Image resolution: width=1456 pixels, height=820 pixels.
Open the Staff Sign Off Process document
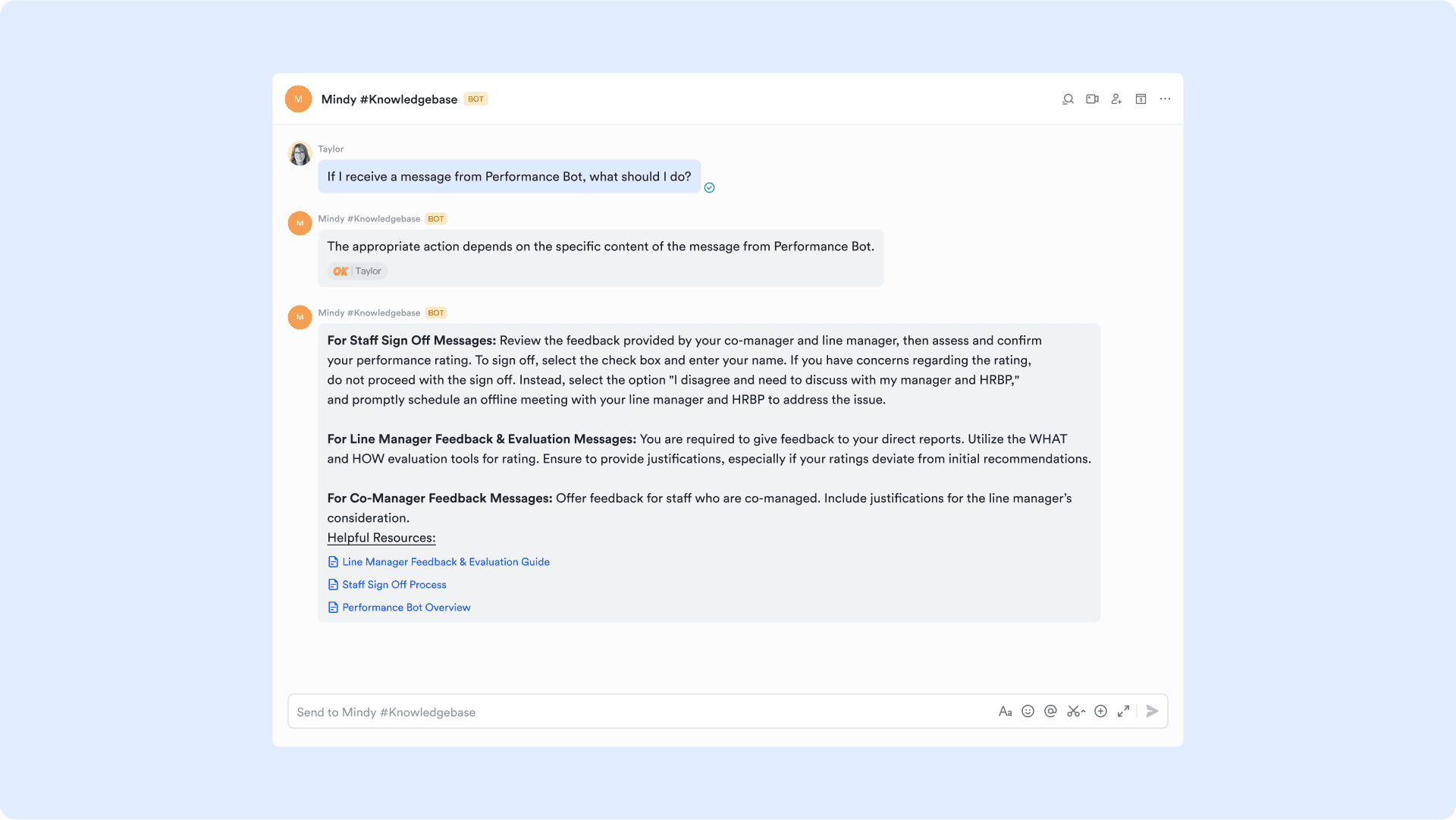coord(393,585)
